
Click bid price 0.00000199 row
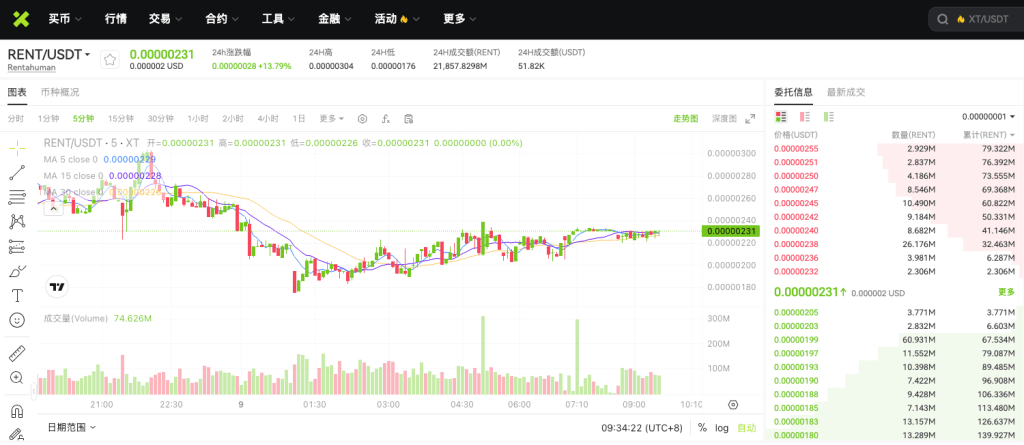(895, 340)
